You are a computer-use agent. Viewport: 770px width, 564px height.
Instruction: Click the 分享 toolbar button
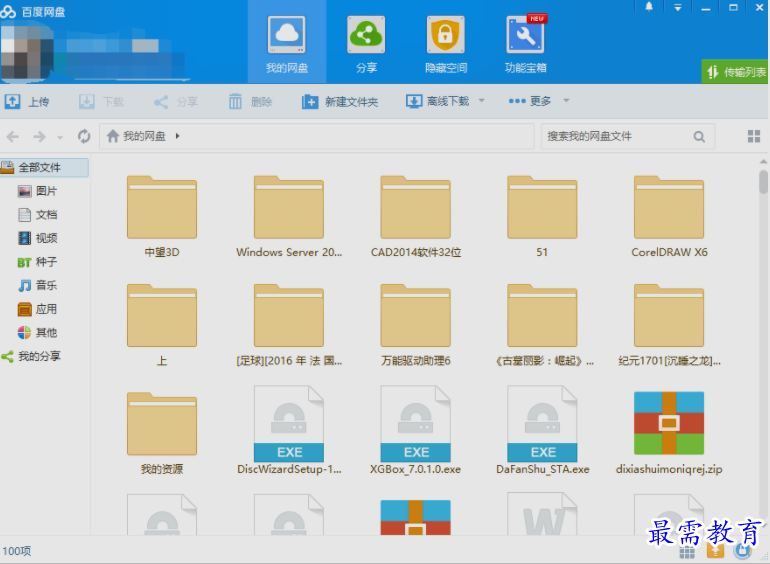[176, 102]
